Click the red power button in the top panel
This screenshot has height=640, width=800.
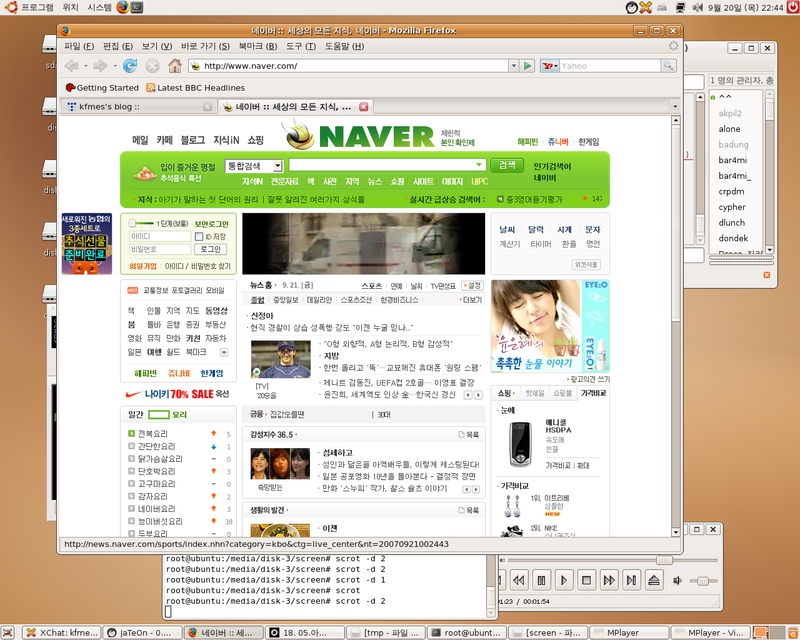tap(792, 7)
